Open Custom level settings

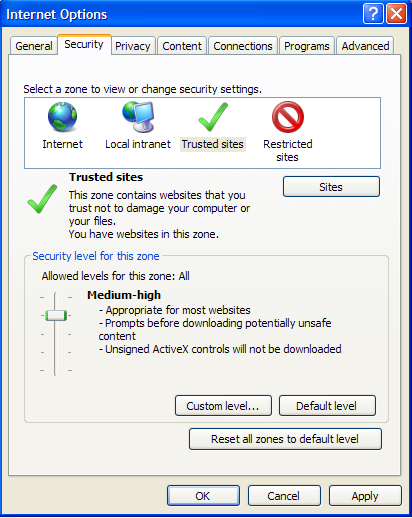pyautogui.click(x=223, y=406)
